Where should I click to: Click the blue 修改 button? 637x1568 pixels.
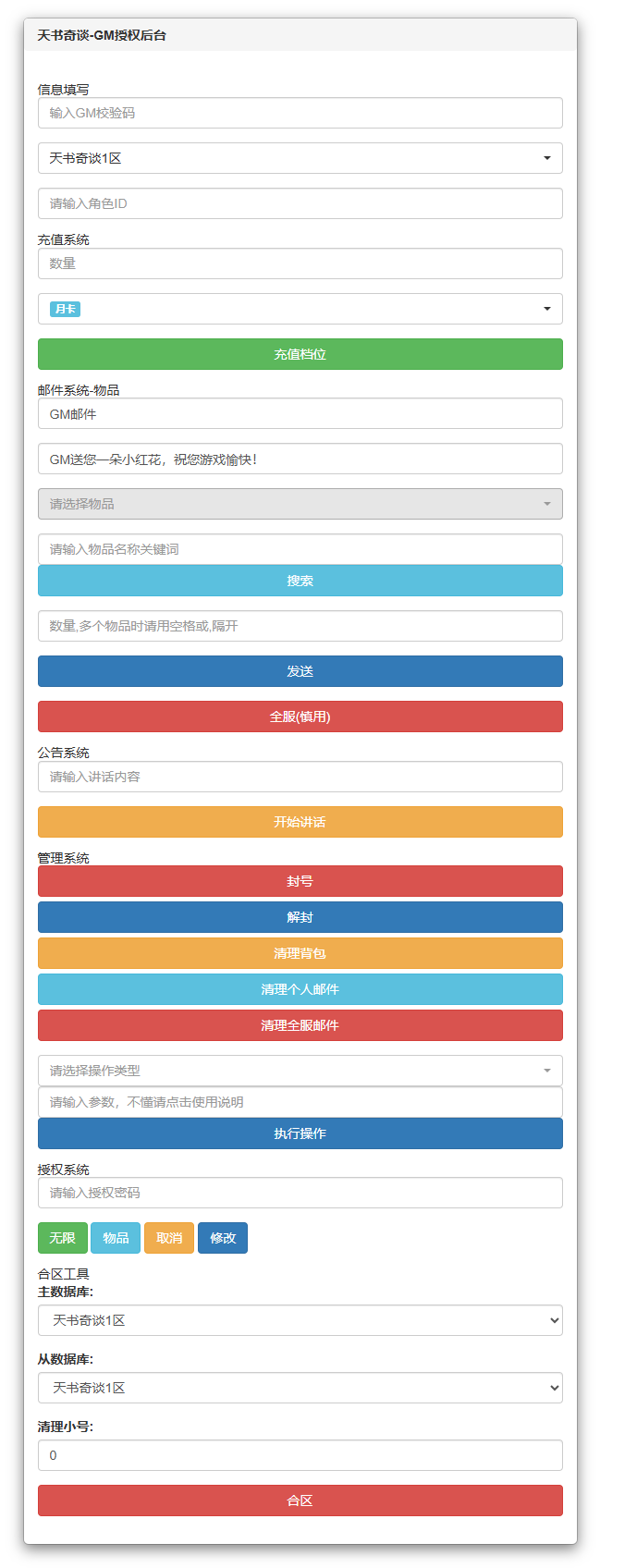[223, 1238]
